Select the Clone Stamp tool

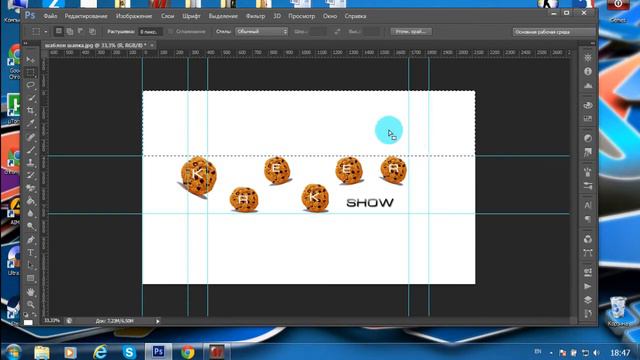pos(31,162)
